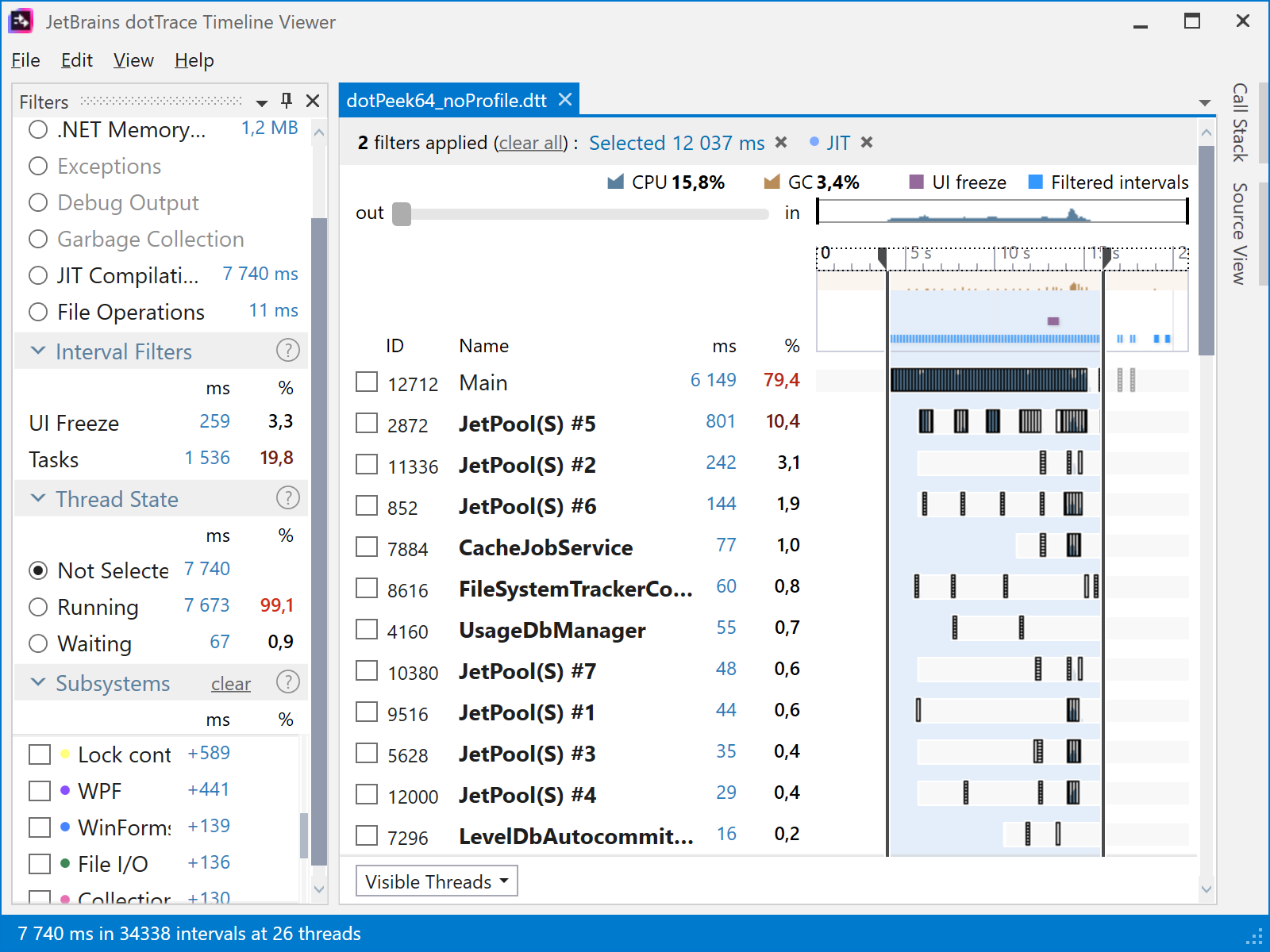Click the Subsystems clear link
Image resolution: width=1270 pixels, height=952 pixels.
pos(231,684)
